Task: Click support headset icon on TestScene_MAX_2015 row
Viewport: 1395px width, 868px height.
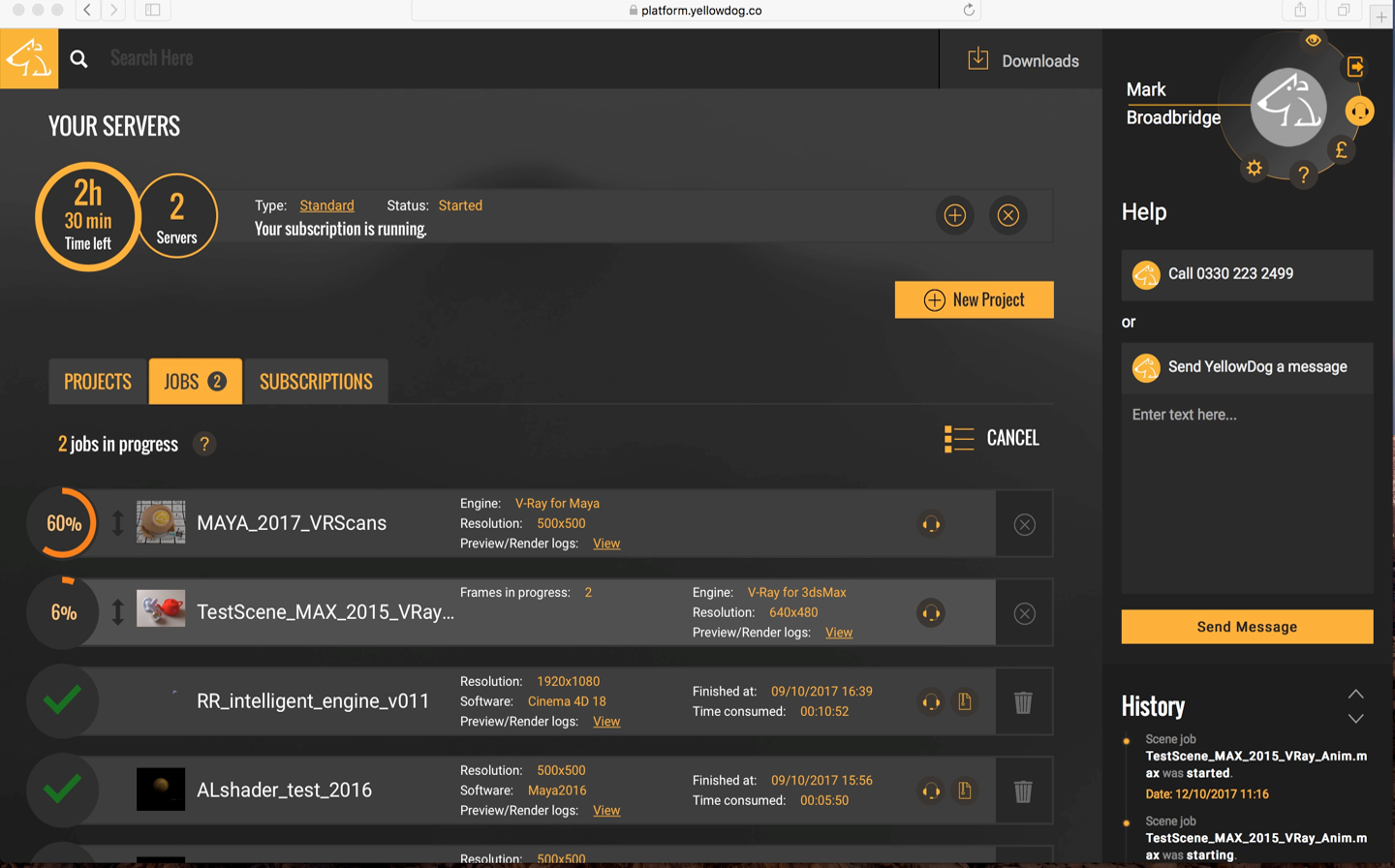Action: 931,613
